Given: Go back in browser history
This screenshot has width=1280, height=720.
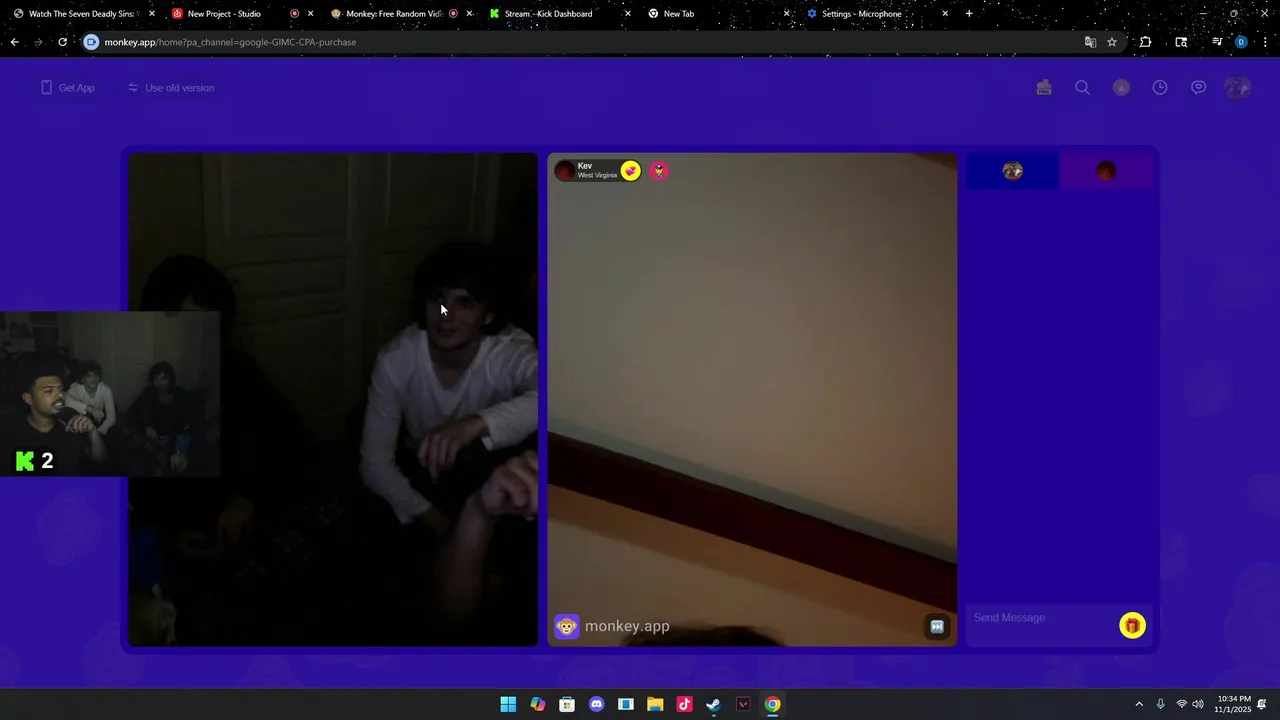Looking at the screenshot, I should click(x=14, y=42).
